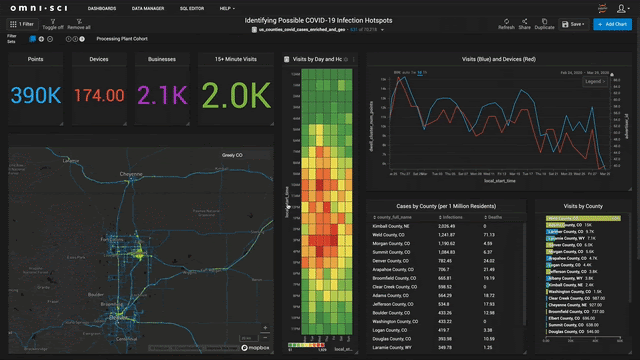Screen dimensions: 640x360
Task: Open the Data Manager tab
Action: point(148,8)
